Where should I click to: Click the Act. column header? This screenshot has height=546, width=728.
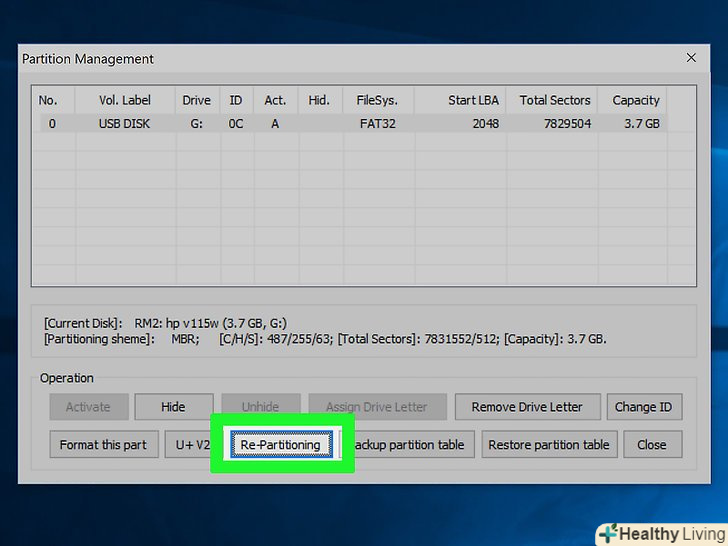[x=276, y=100]
